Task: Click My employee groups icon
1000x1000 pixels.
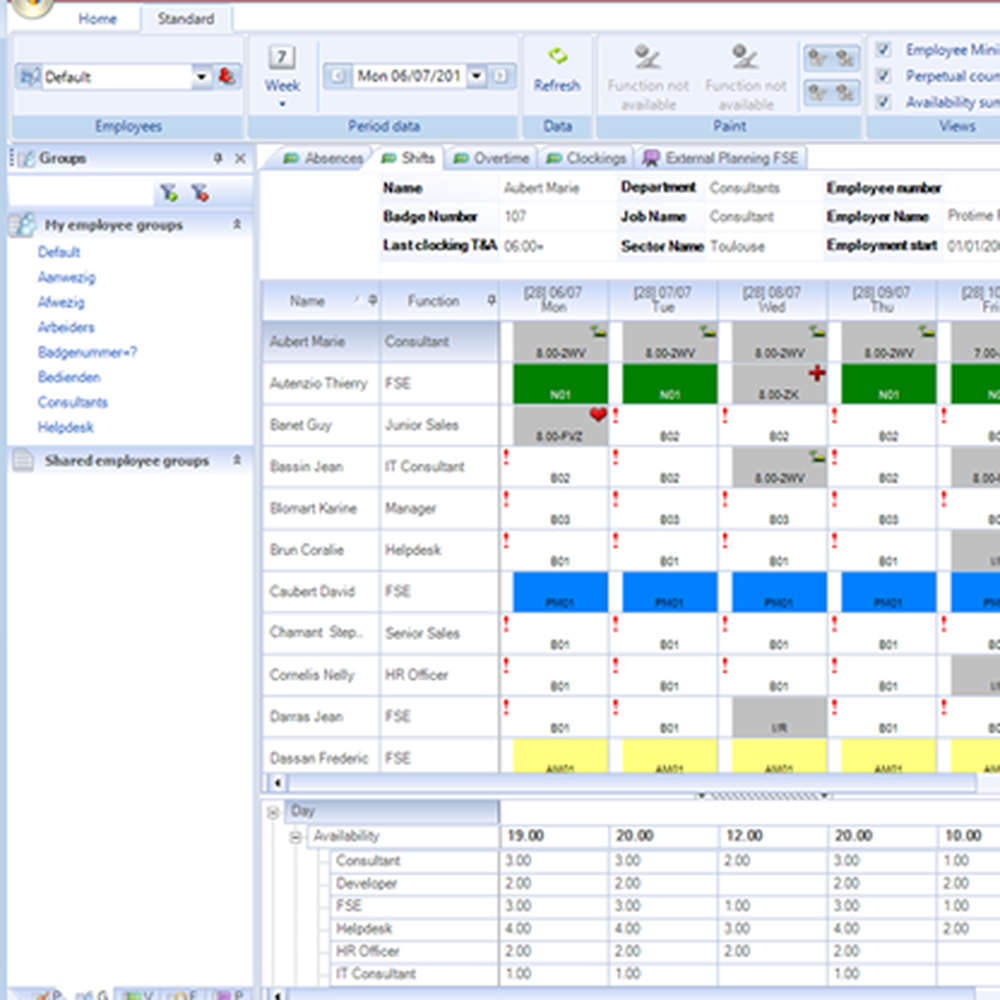Action: pos(23,224)
